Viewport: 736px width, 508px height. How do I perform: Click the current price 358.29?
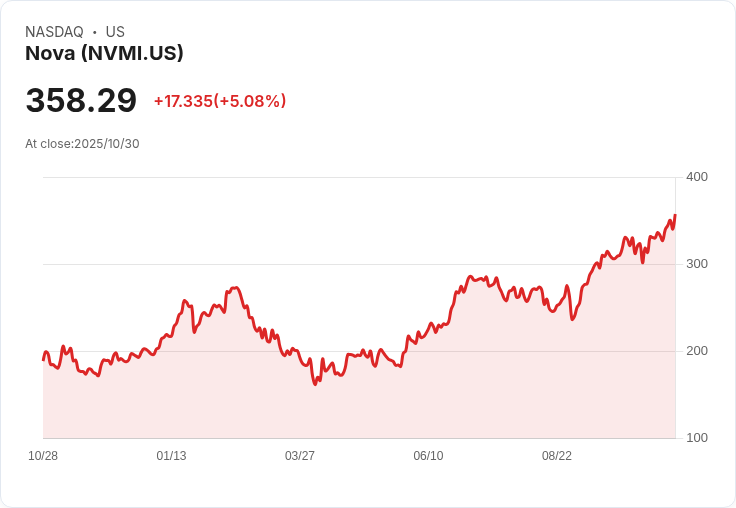point(81,101)
